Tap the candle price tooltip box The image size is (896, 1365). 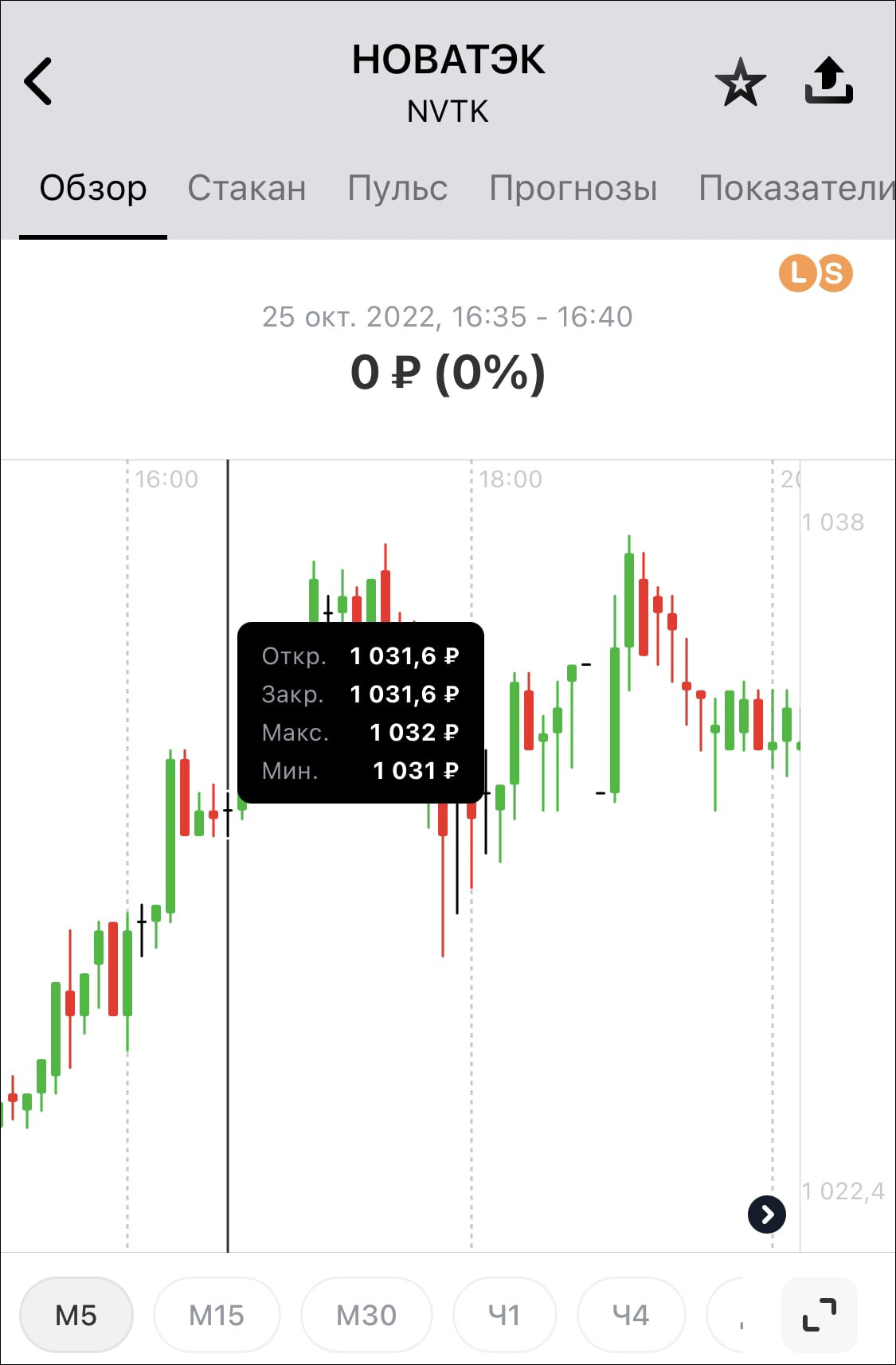tap(360, 713)
